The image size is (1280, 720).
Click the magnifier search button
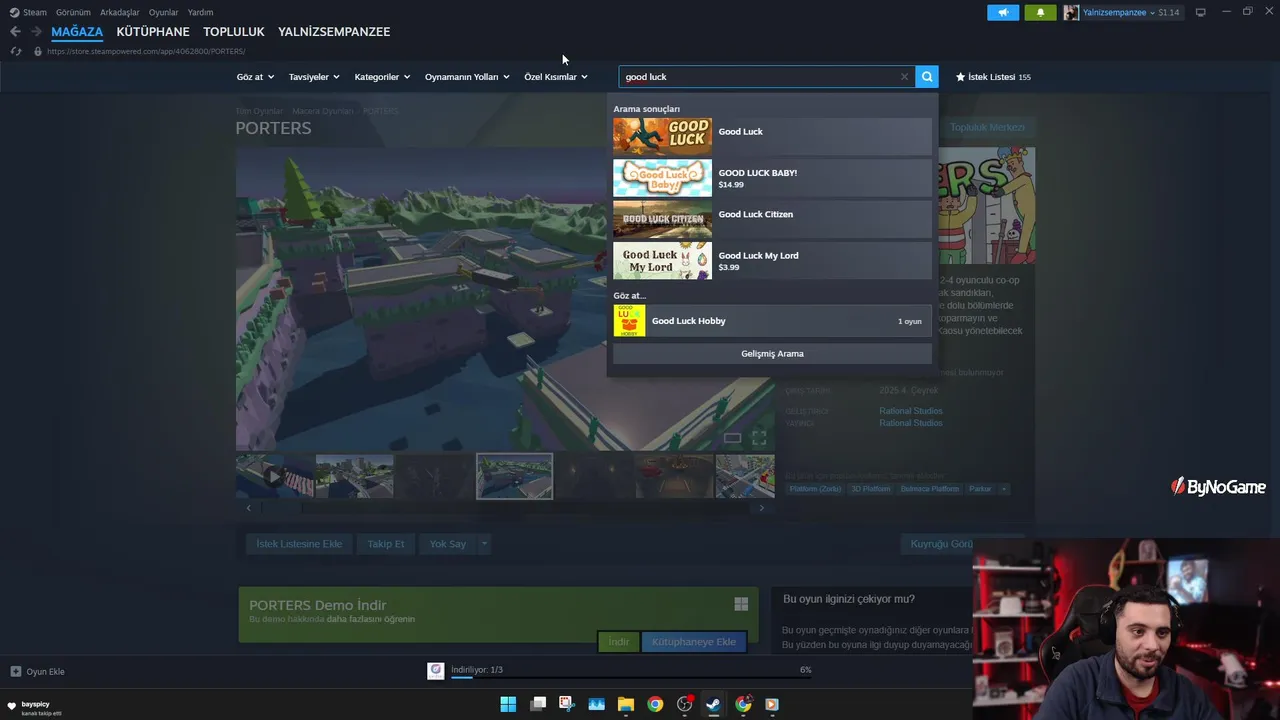pyautogui.click(x=927, y=76)
